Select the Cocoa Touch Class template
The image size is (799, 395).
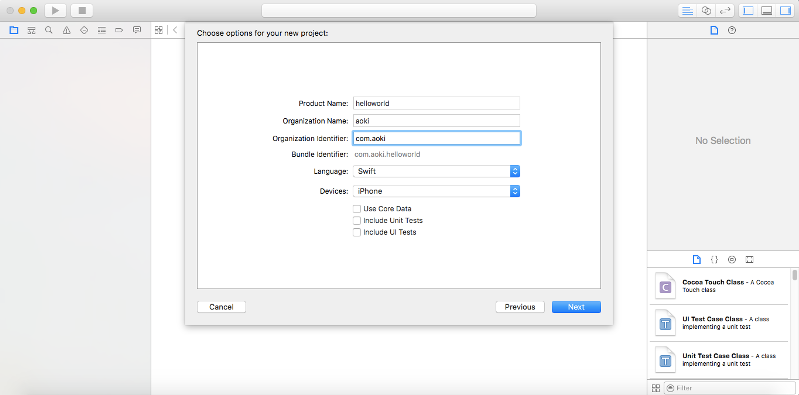pyautogui.click(x=719, y=285)
